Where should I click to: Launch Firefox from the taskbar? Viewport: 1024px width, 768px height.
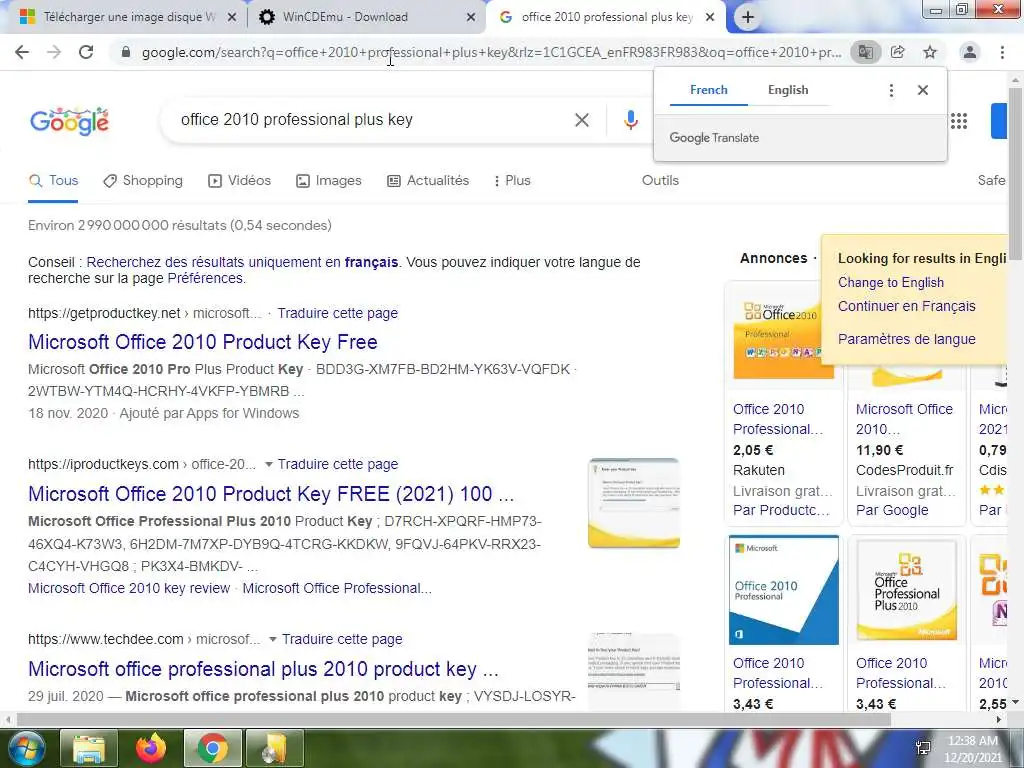151,748
